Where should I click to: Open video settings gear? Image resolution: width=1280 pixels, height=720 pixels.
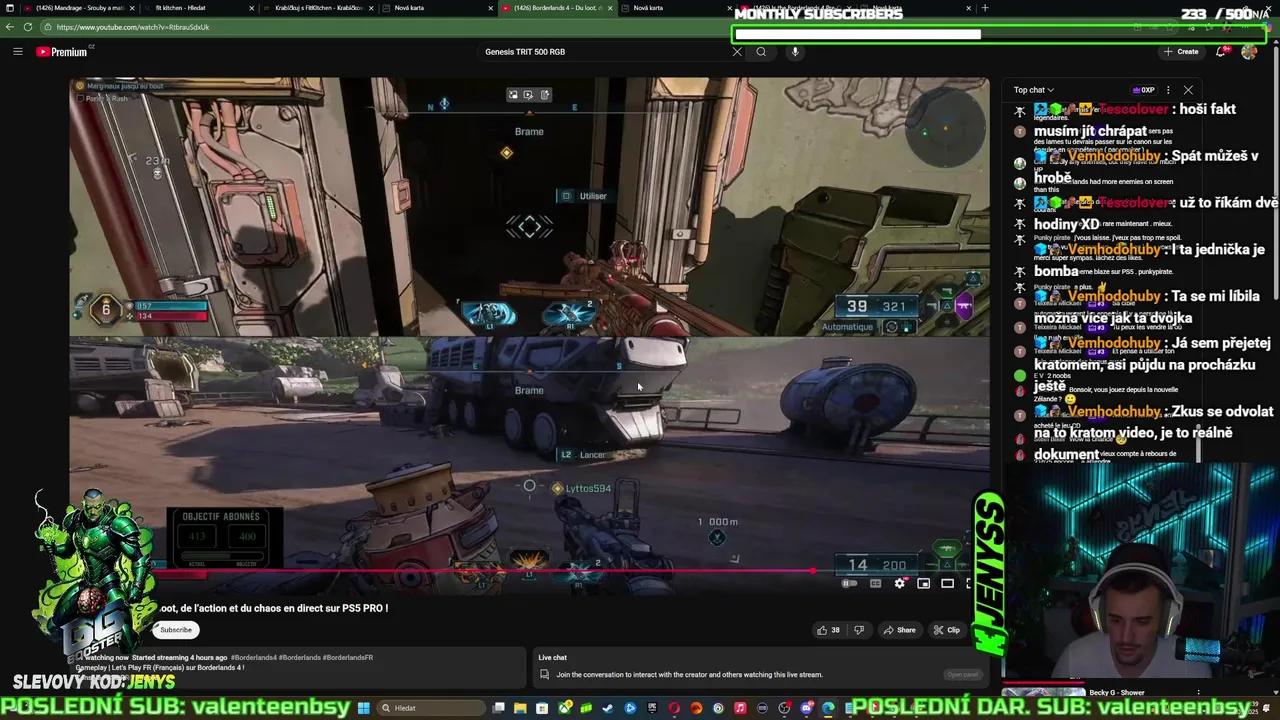point(900,583)
